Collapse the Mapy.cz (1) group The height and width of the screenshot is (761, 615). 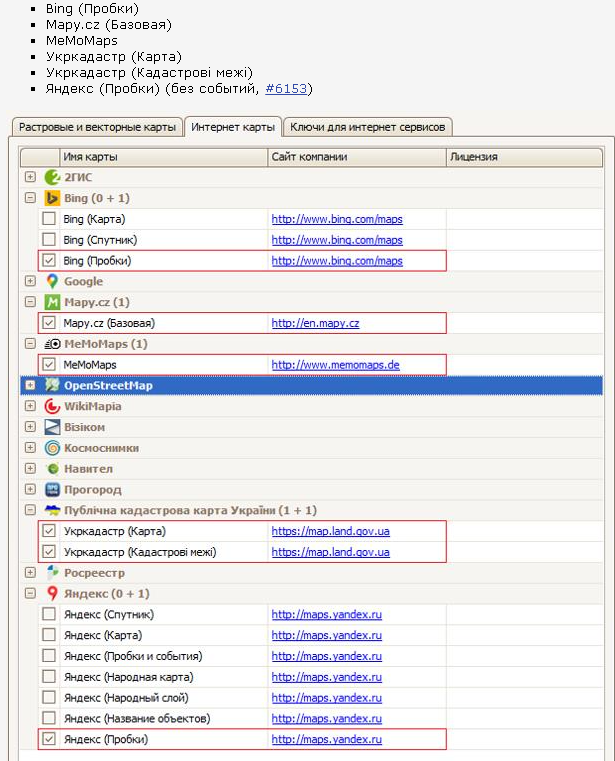coord(30,302)
